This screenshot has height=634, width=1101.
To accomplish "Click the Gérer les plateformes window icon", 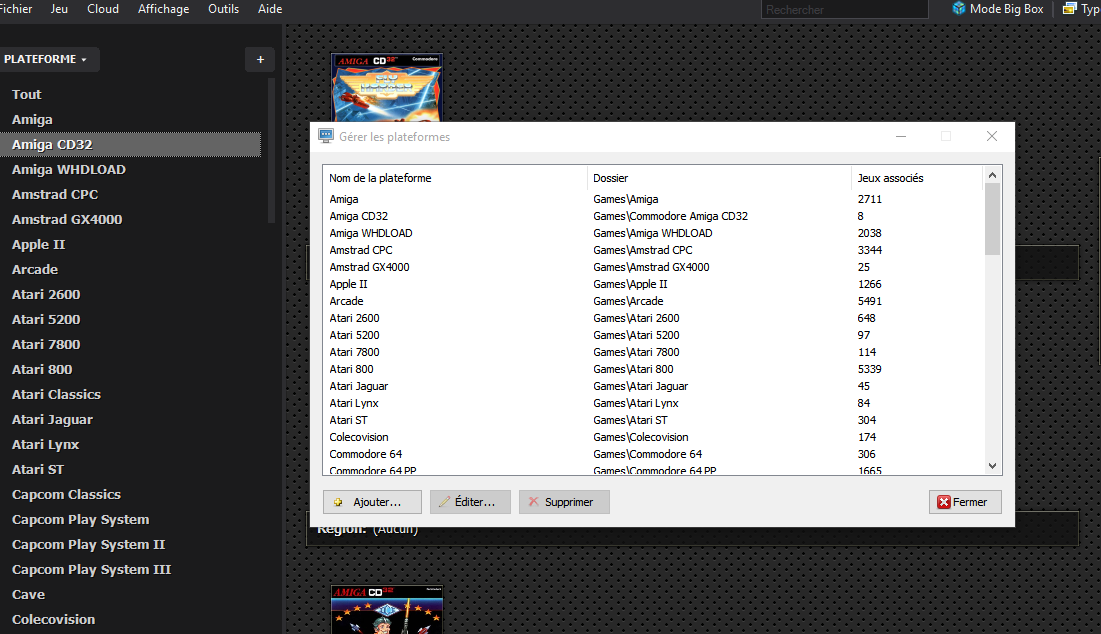I will (x=326, y=136).
